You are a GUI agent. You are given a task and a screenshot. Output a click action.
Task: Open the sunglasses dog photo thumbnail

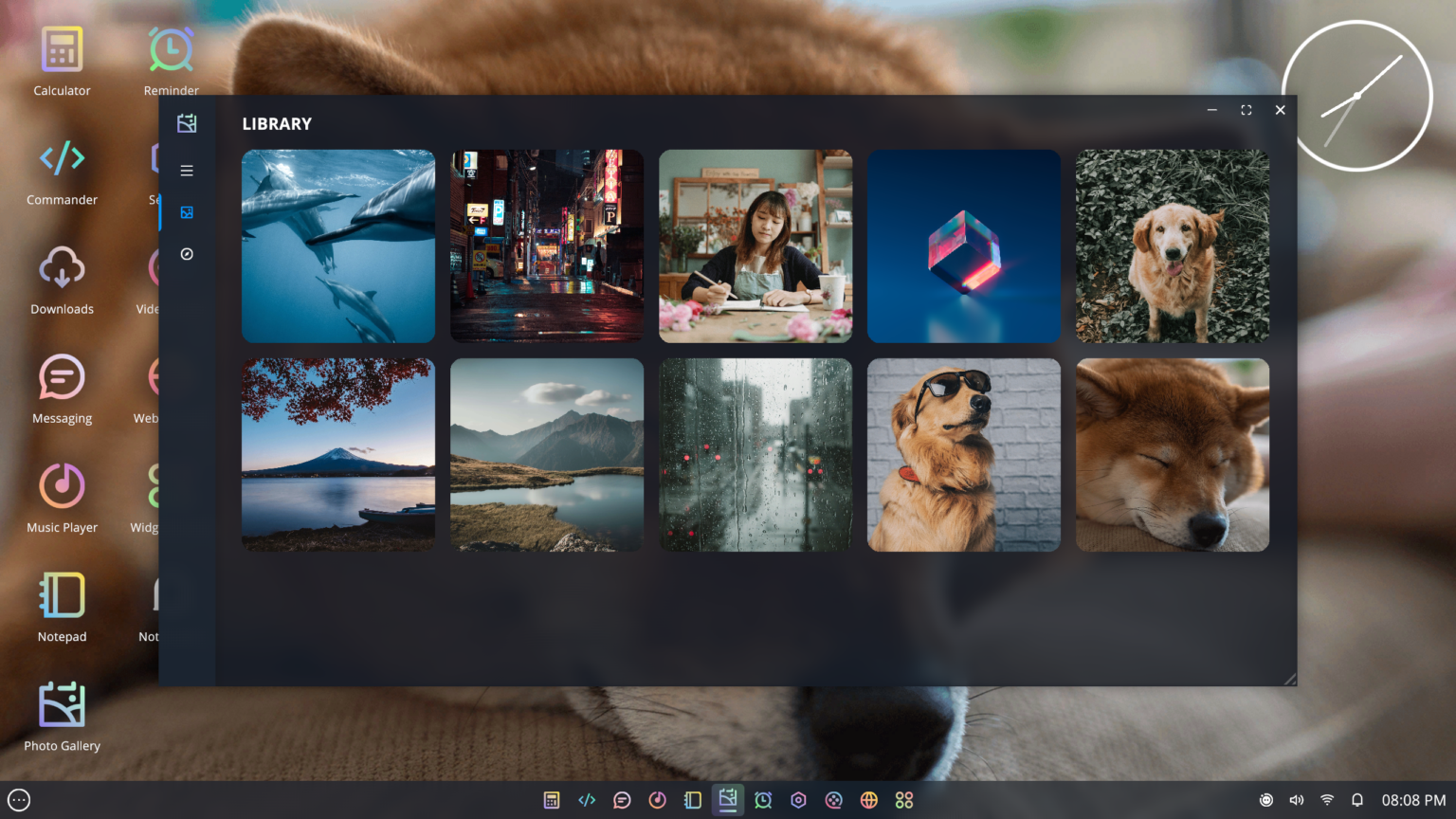click(963, 454)
